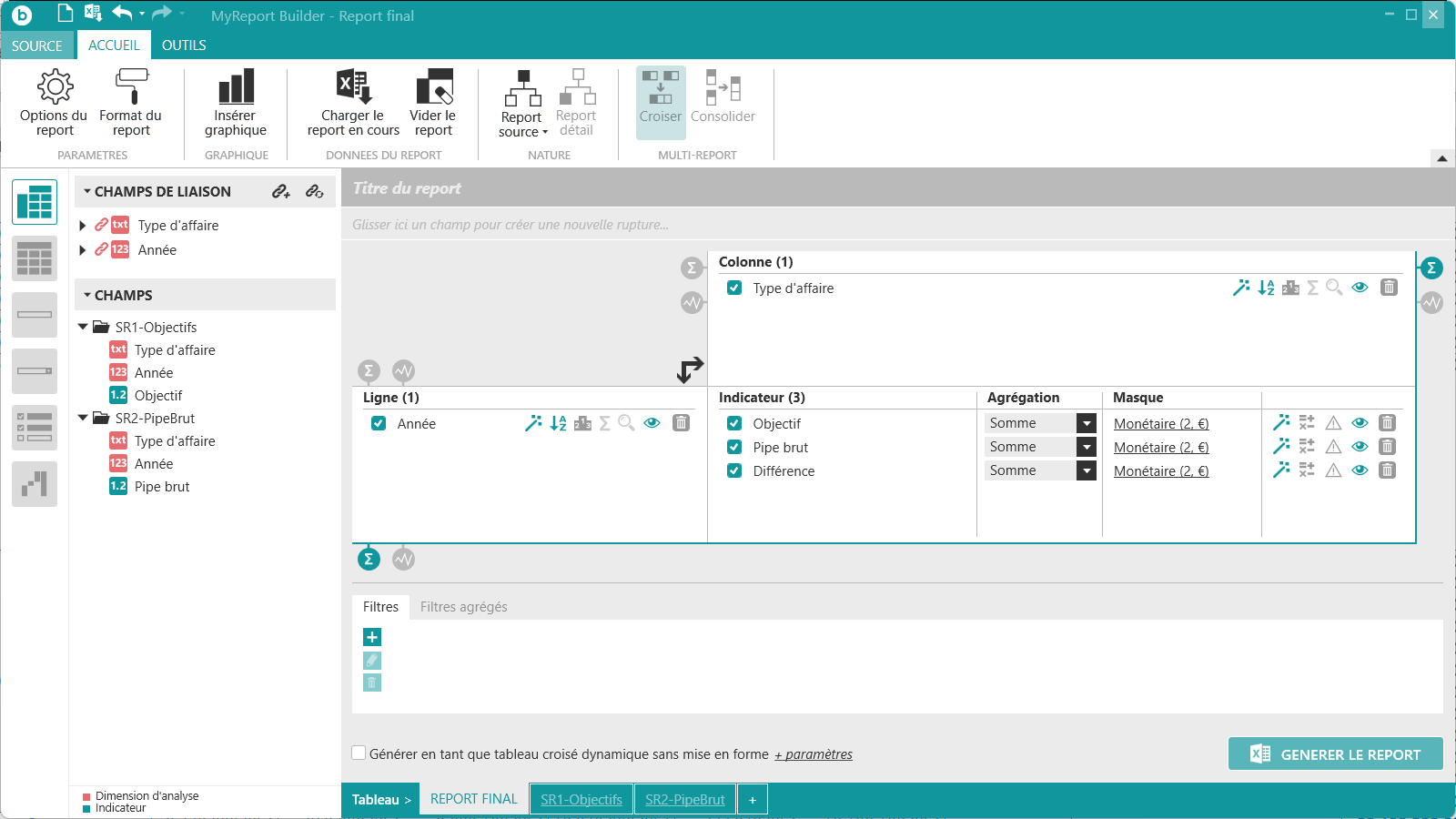
Task: Open Monétaire mask link for Différence
Action: click(x=1160, y=470)
